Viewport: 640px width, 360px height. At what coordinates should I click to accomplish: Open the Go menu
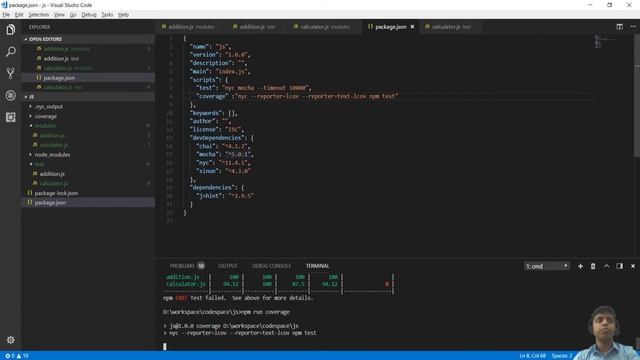click(x=73, y=15)
